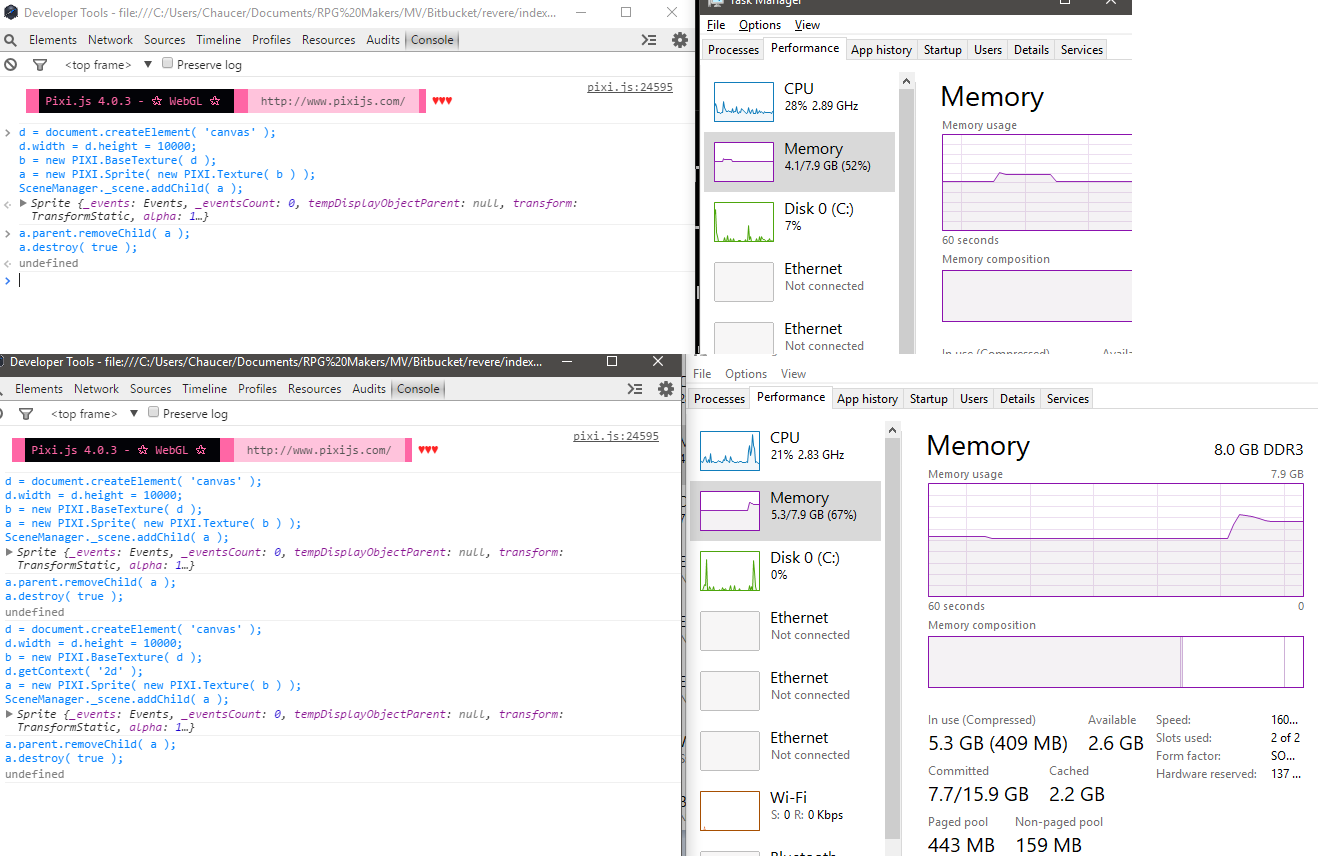This screenshot has width=1330, height=856.
Task: Open App history tab in lower Task Manager
Action: (x=867, y=399)
